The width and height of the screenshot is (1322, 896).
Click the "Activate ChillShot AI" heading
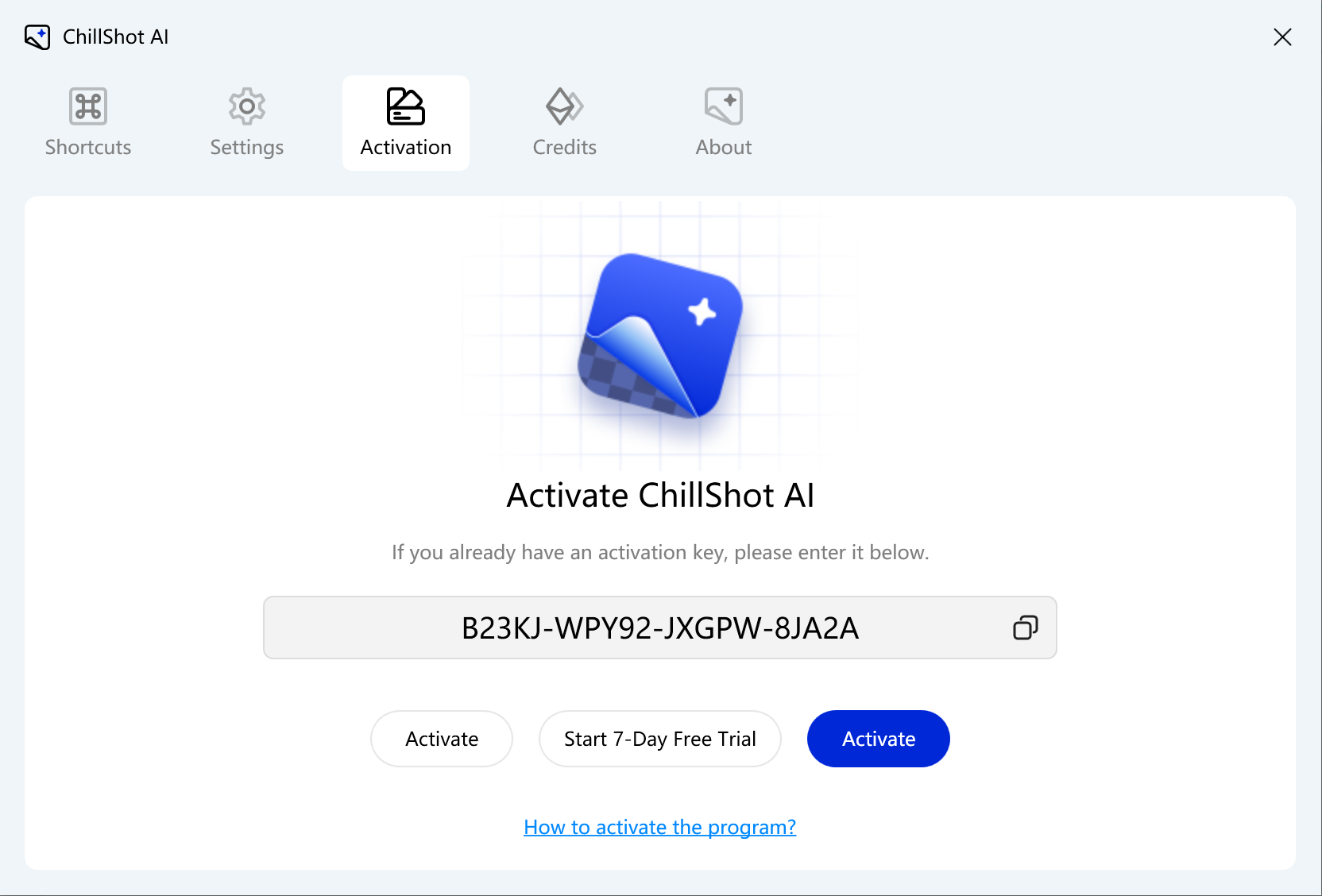point(660,496)
